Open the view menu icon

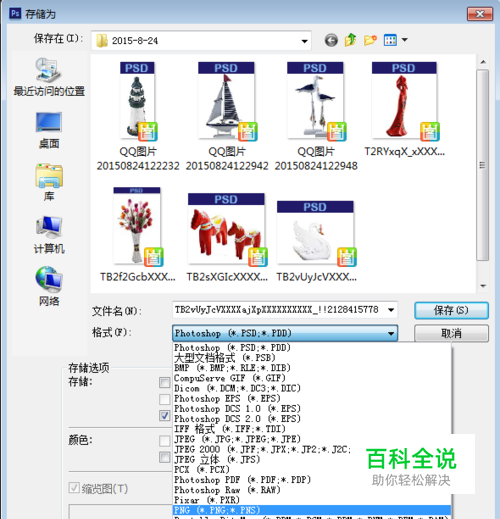390,40
